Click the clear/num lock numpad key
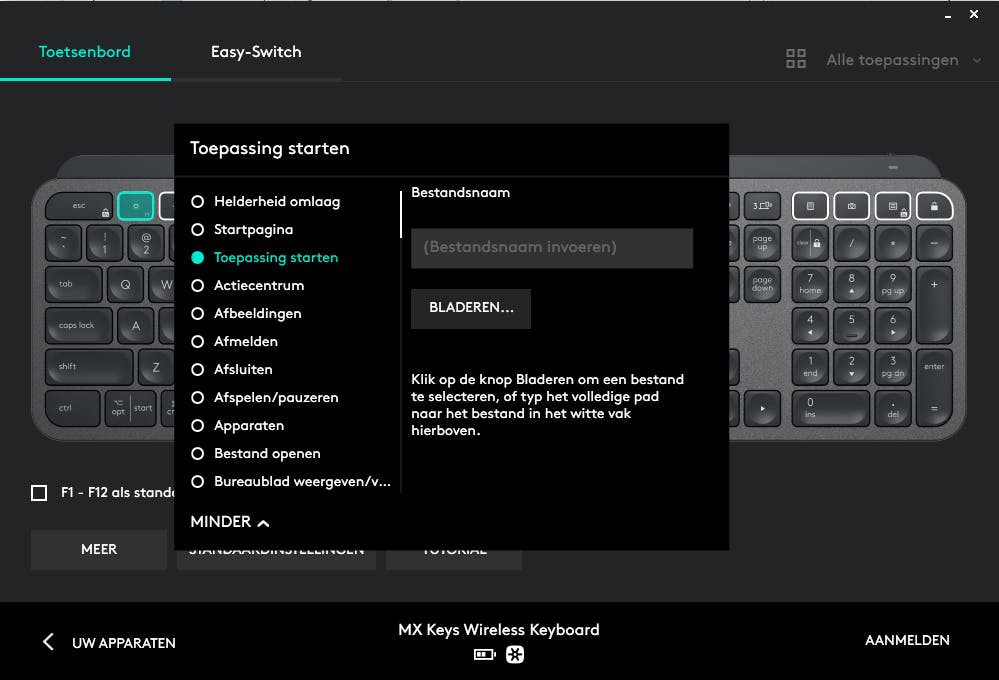999x680 pixels. pyautogui.click(x=810, y=243)
